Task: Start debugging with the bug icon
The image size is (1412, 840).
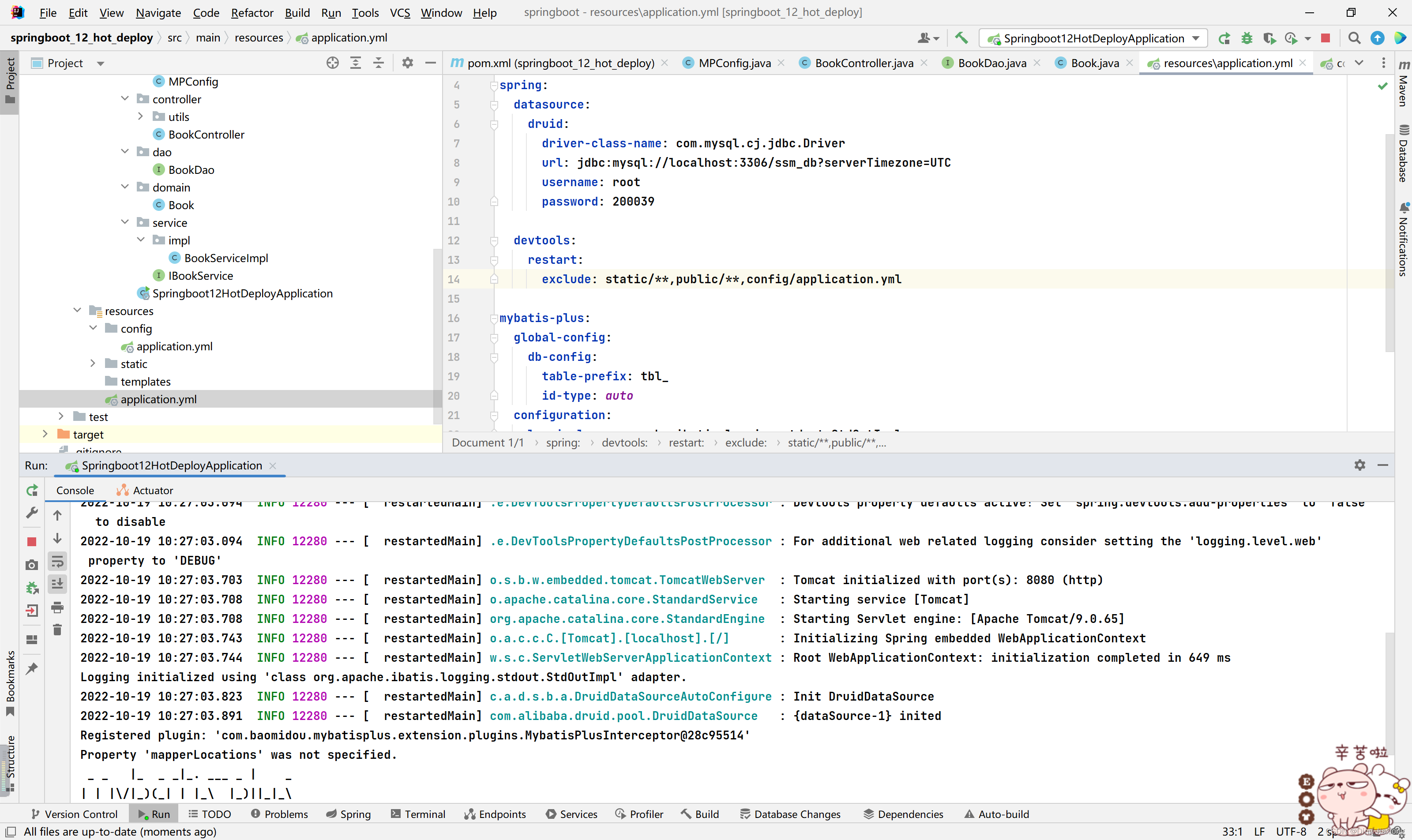Action: (x=1247, y=38)
